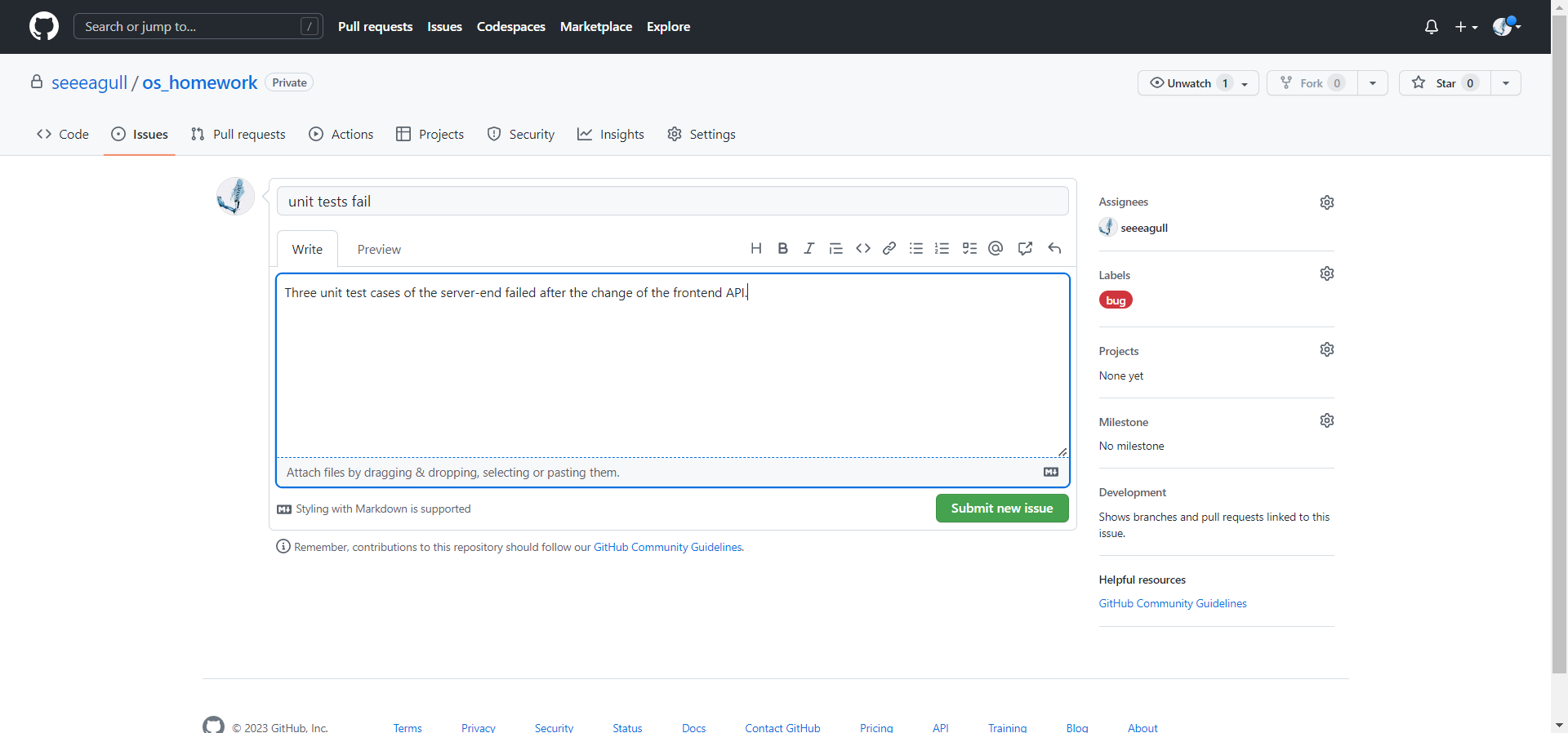
Task: Expand the Fork options arrow
Action: pyautogui.click(x=1373, y=83)
